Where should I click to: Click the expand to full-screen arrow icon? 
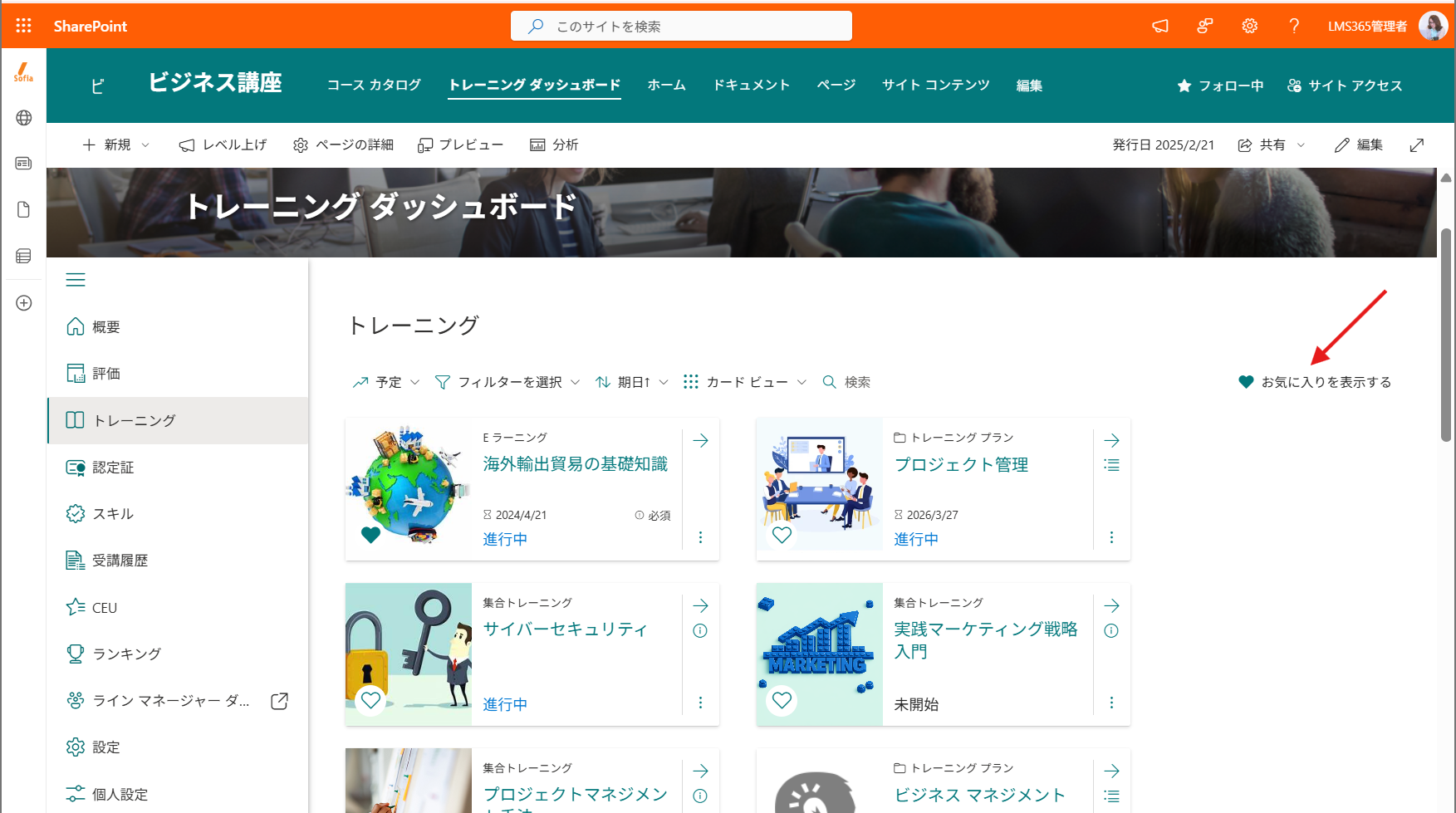click(x=1417, y=145)
